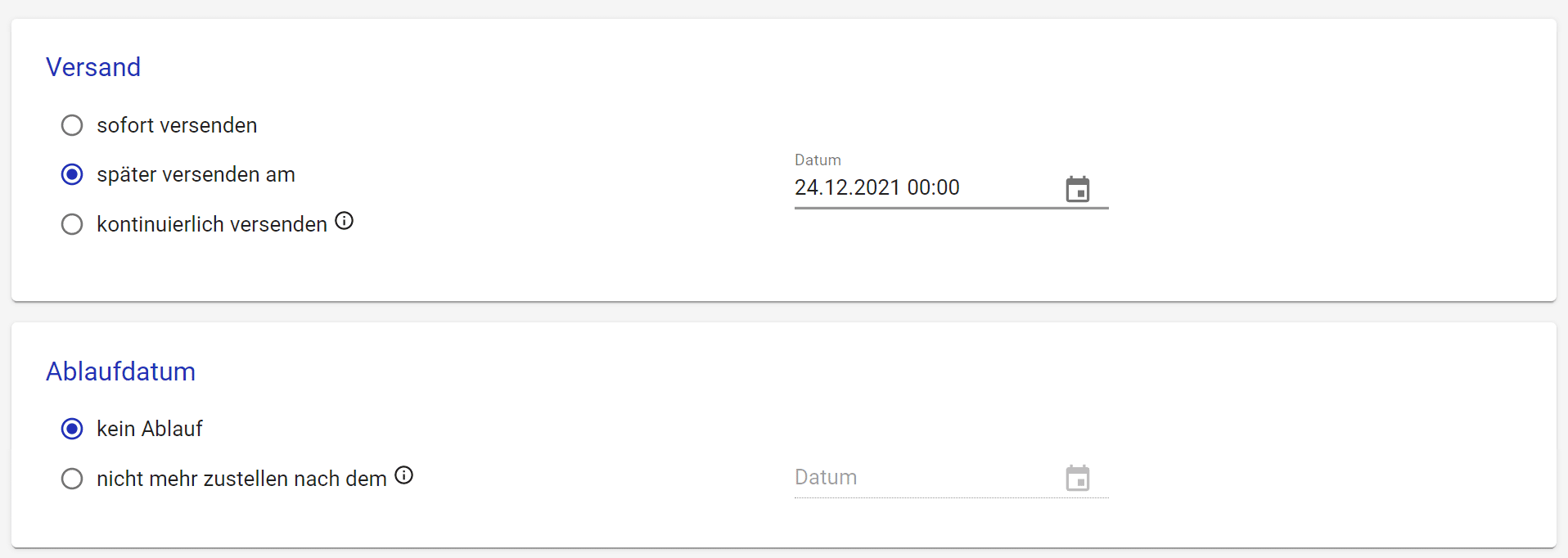1568x558 pixels.
Task: Click the kein Ablauf label text
Action: 150,429
